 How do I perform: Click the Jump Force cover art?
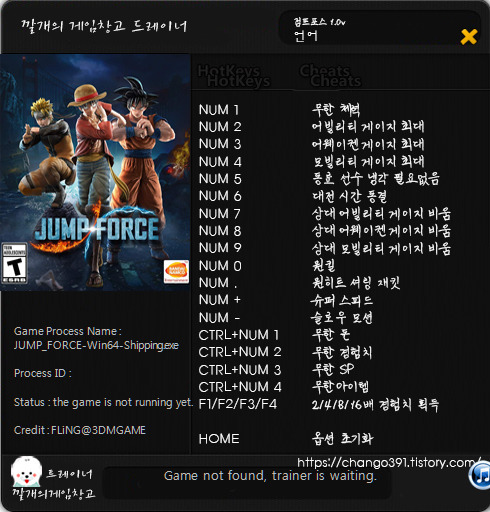[x=95, y=173]
